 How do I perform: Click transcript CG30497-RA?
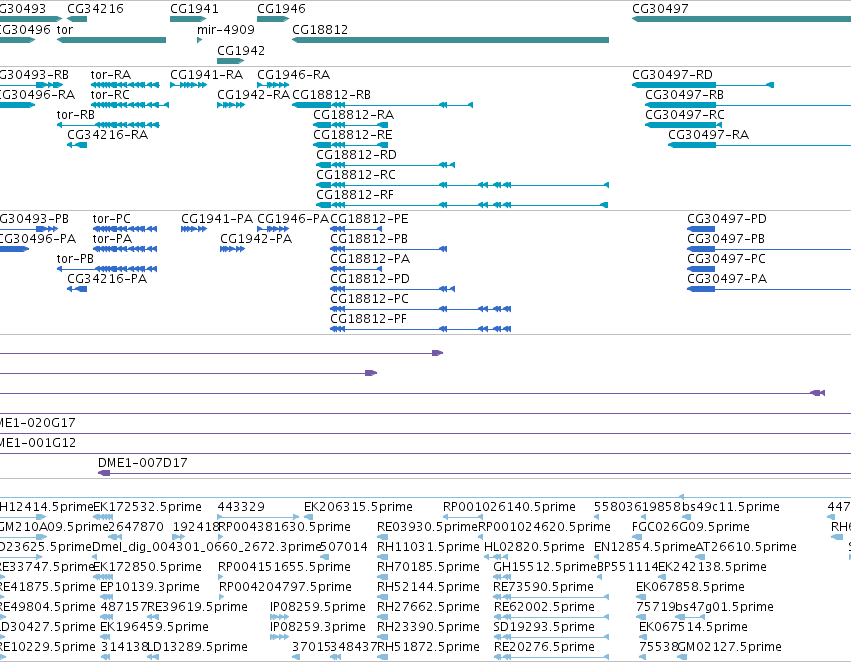click(759, 145)
